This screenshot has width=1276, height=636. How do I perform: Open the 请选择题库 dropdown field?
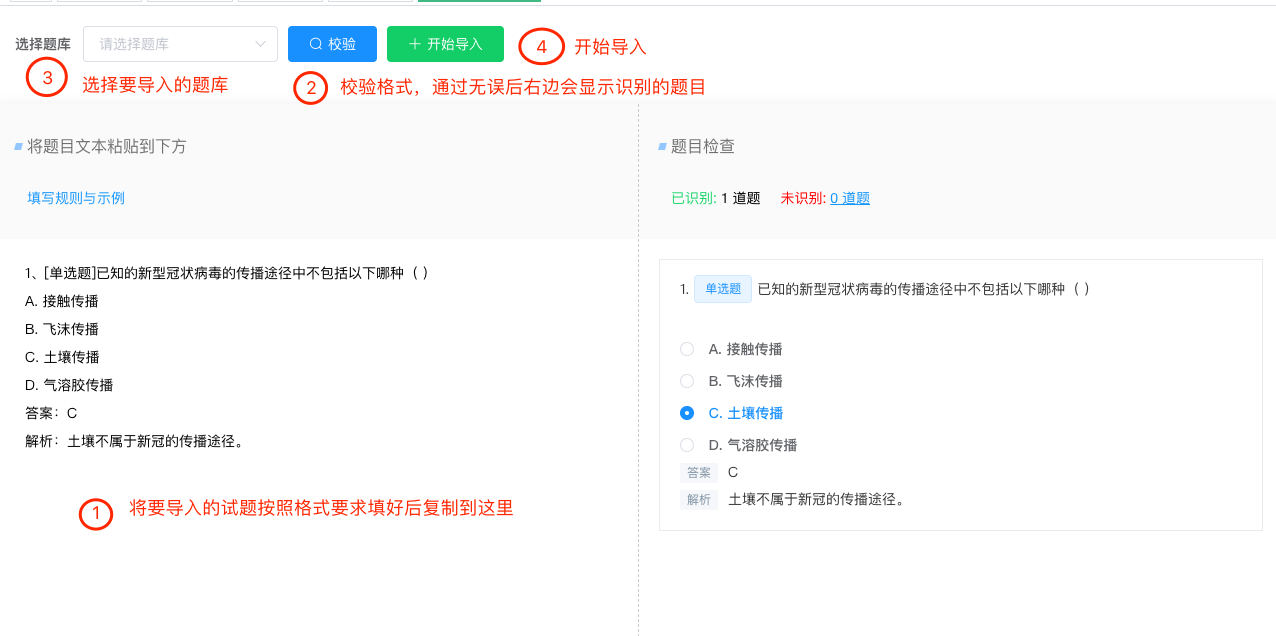[170, 44]
